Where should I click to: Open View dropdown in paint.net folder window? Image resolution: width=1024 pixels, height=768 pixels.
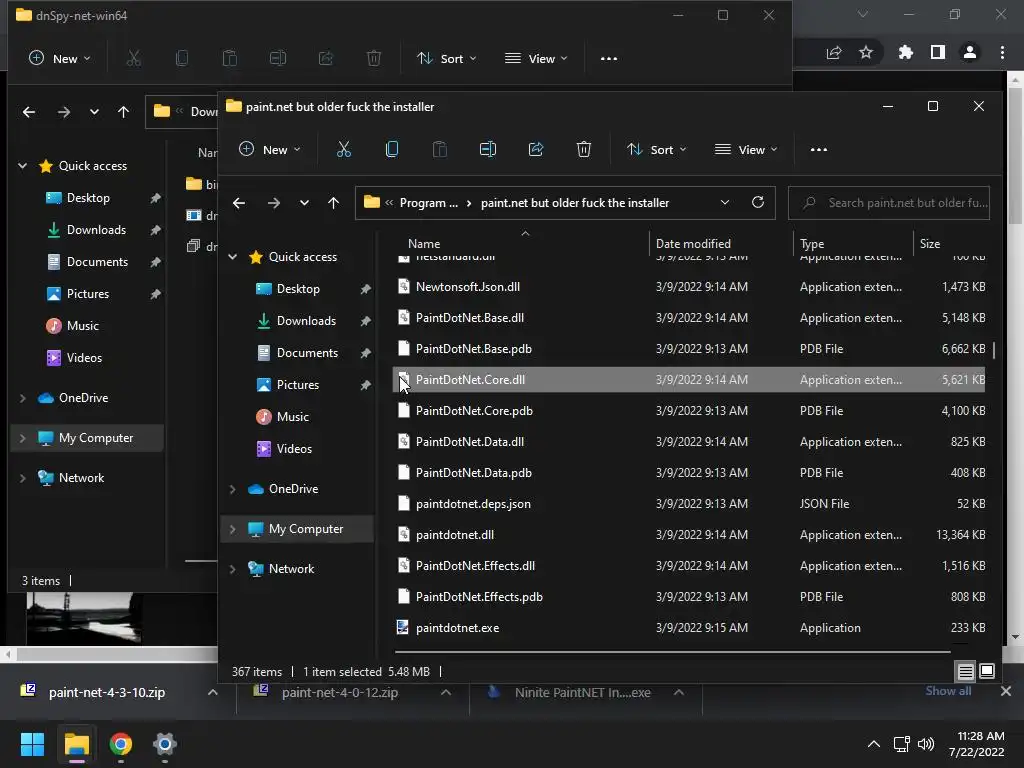click(746, 150)
